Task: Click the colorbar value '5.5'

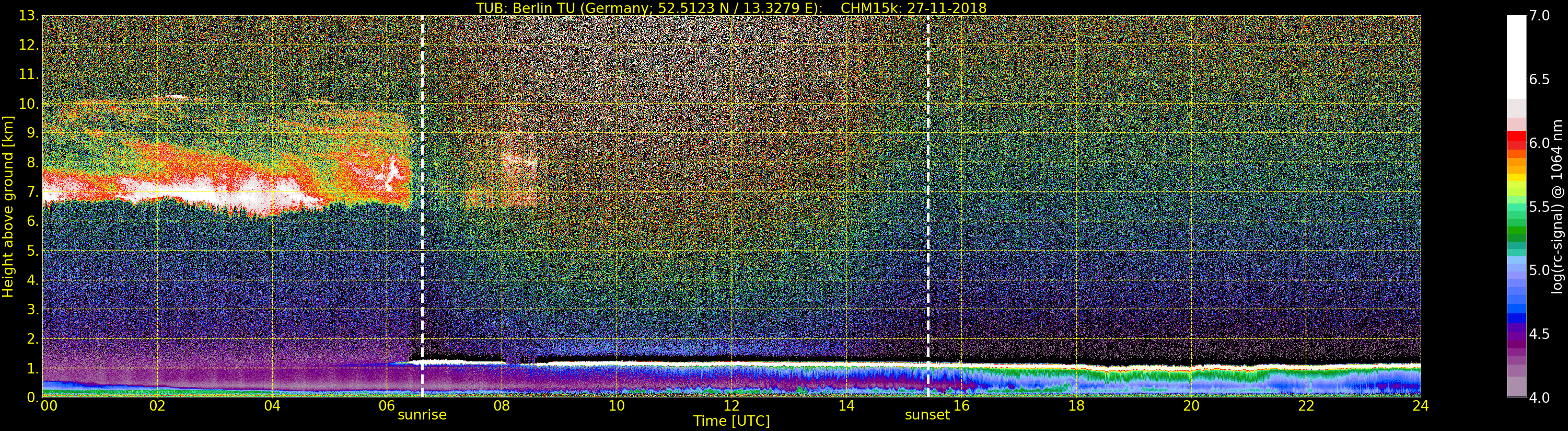Action: click(x=1539, y=207)
